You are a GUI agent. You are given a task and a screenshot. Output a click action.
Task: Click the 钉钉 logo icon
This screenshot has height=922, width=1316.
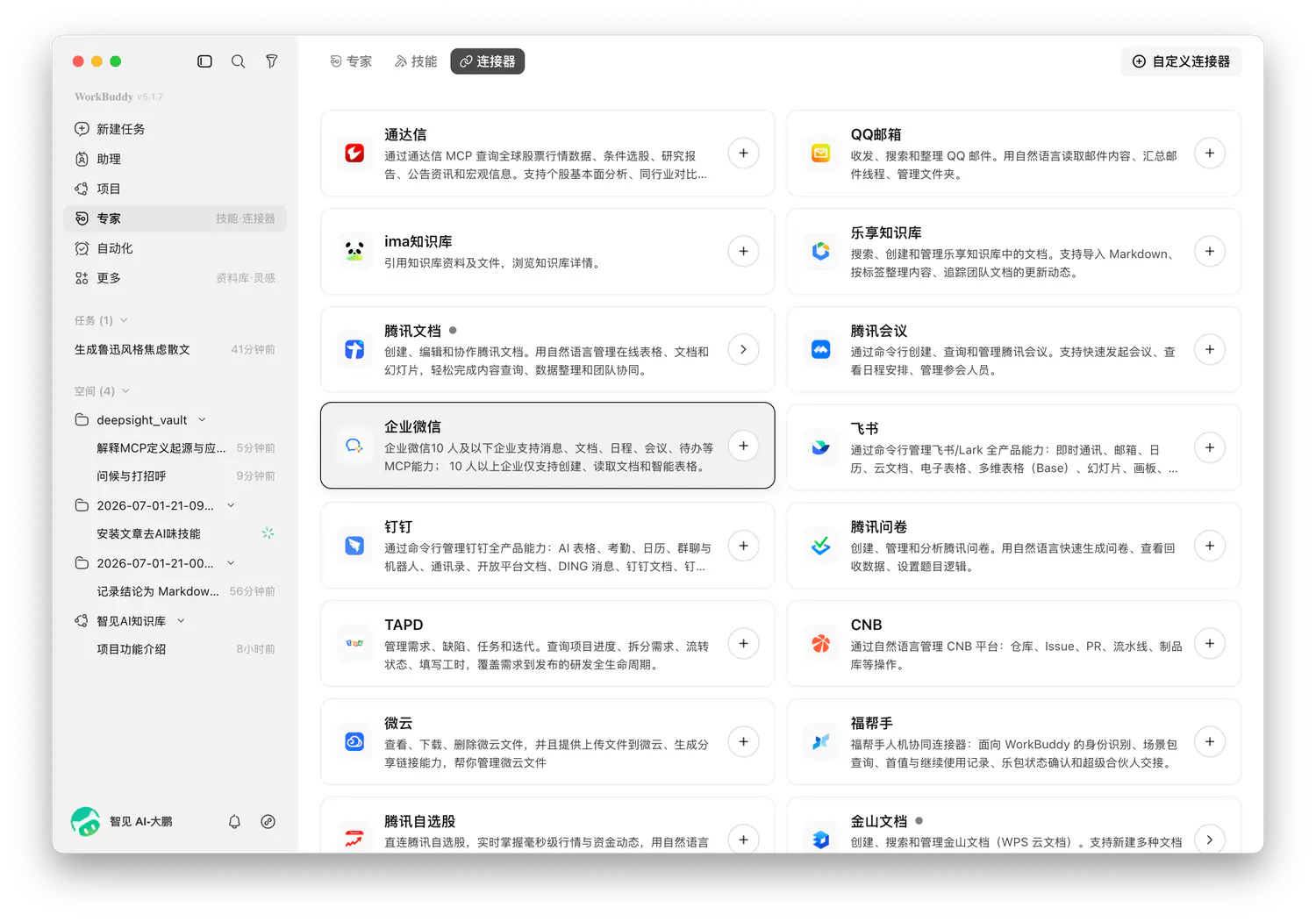pos(354,546)
